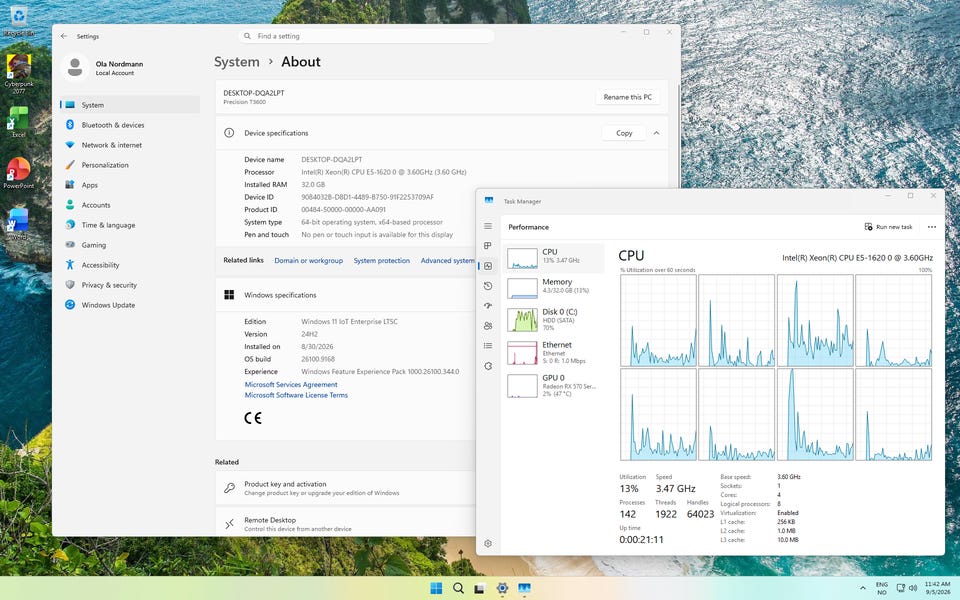Click the ENG NO language indicator
Image resolution: width=960 pixels, height=600 pixels.
(882, 588)
